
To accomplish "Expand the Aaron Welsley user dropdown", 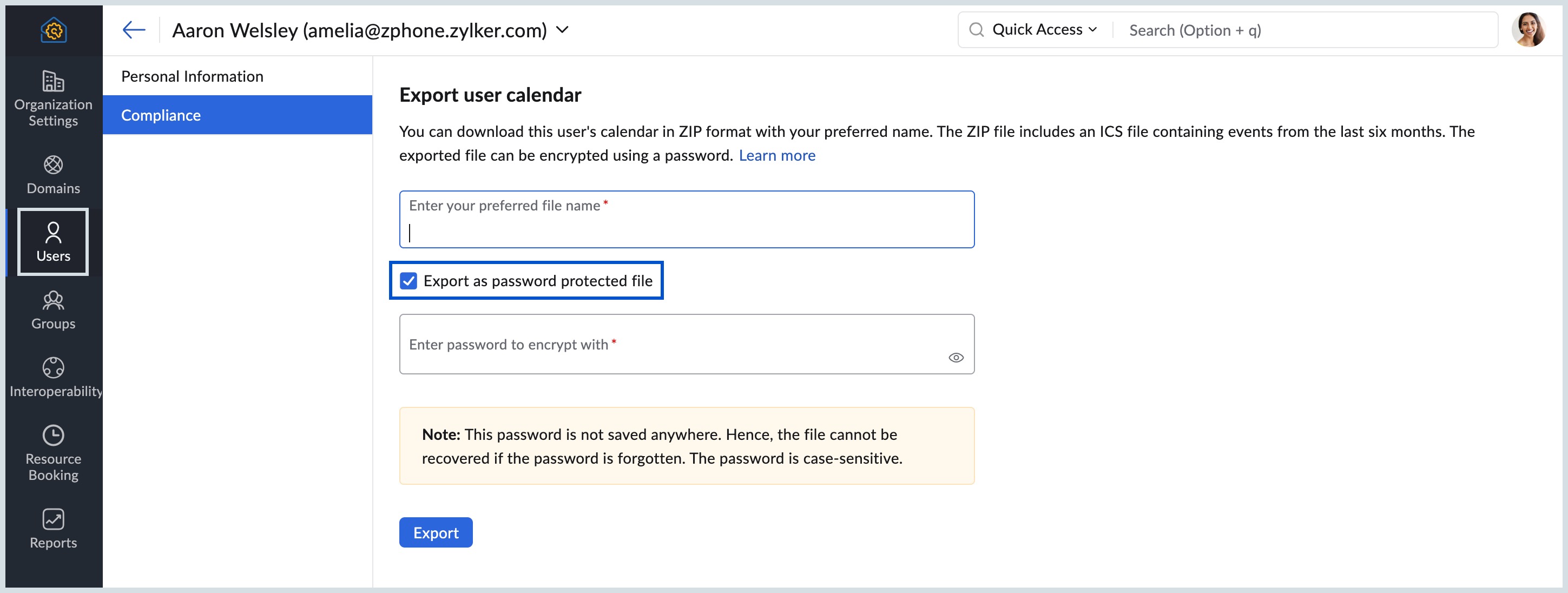I will [563, 29].
